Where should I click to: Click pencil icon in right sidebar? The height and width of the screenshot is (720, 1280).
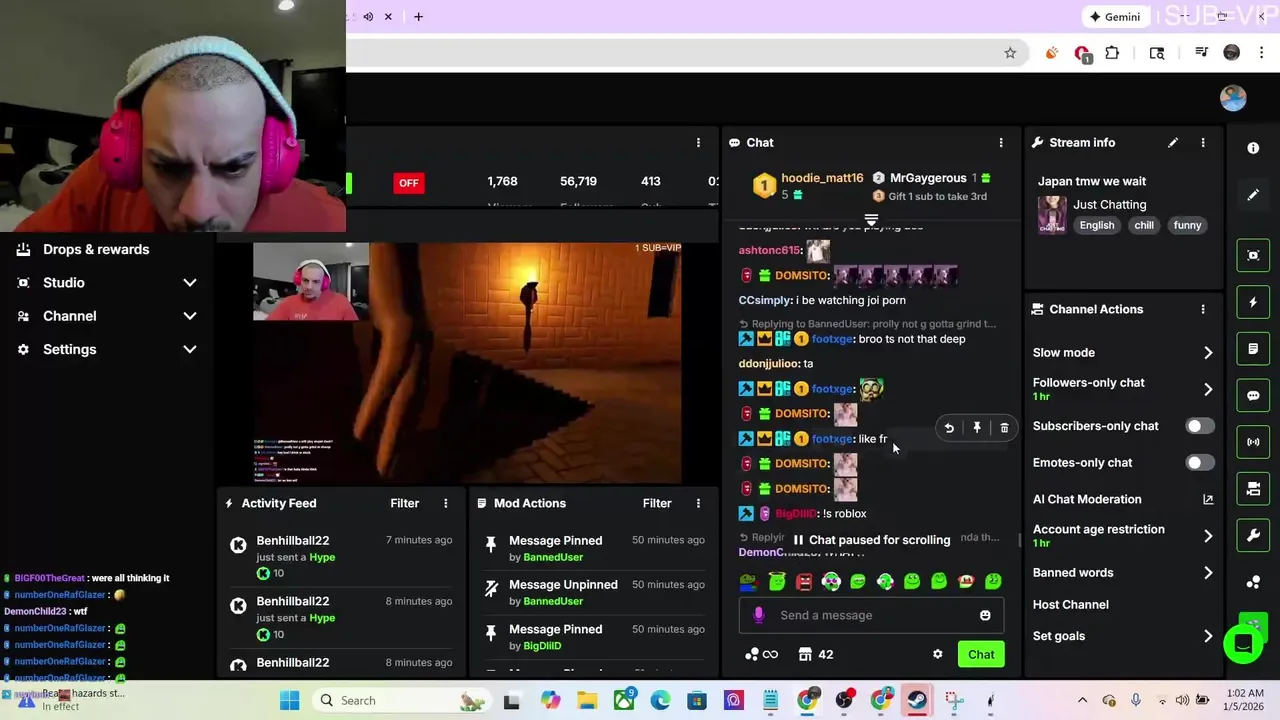pos(1253,195)
